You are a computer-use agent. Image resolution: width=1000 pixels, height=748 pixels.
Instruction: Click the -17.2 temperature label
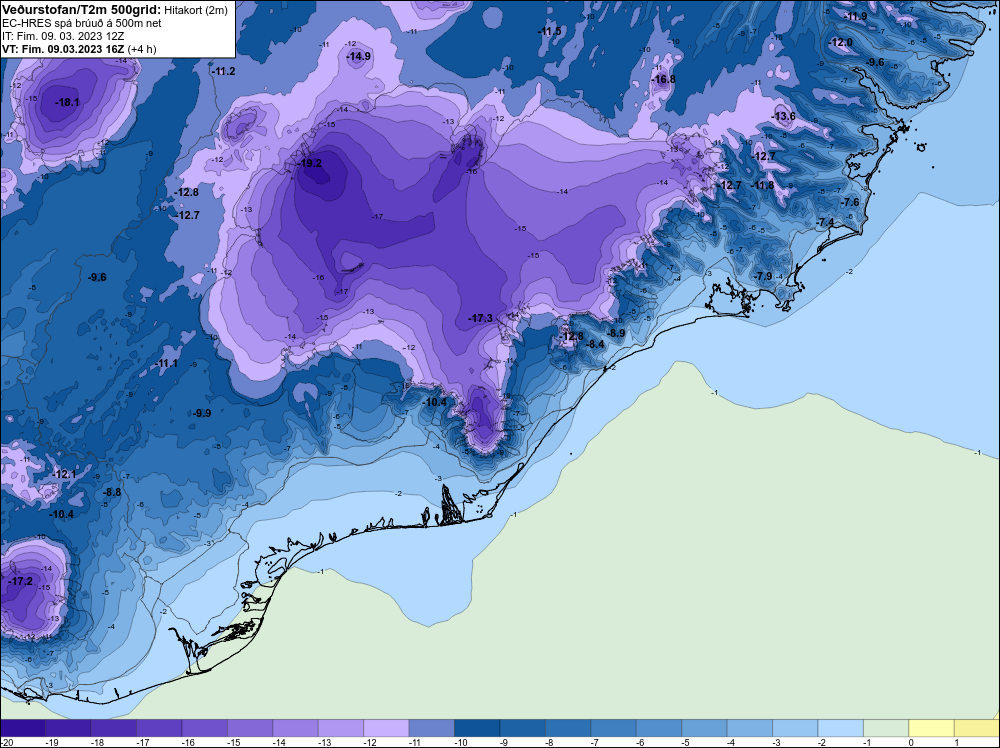(x=20, y=582)
